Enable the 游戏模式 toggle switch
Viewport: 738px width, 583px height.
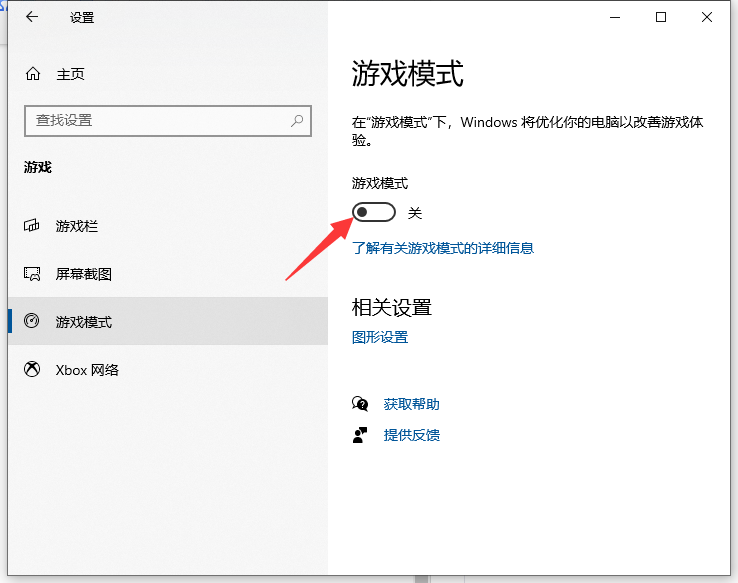coord(374,212)
